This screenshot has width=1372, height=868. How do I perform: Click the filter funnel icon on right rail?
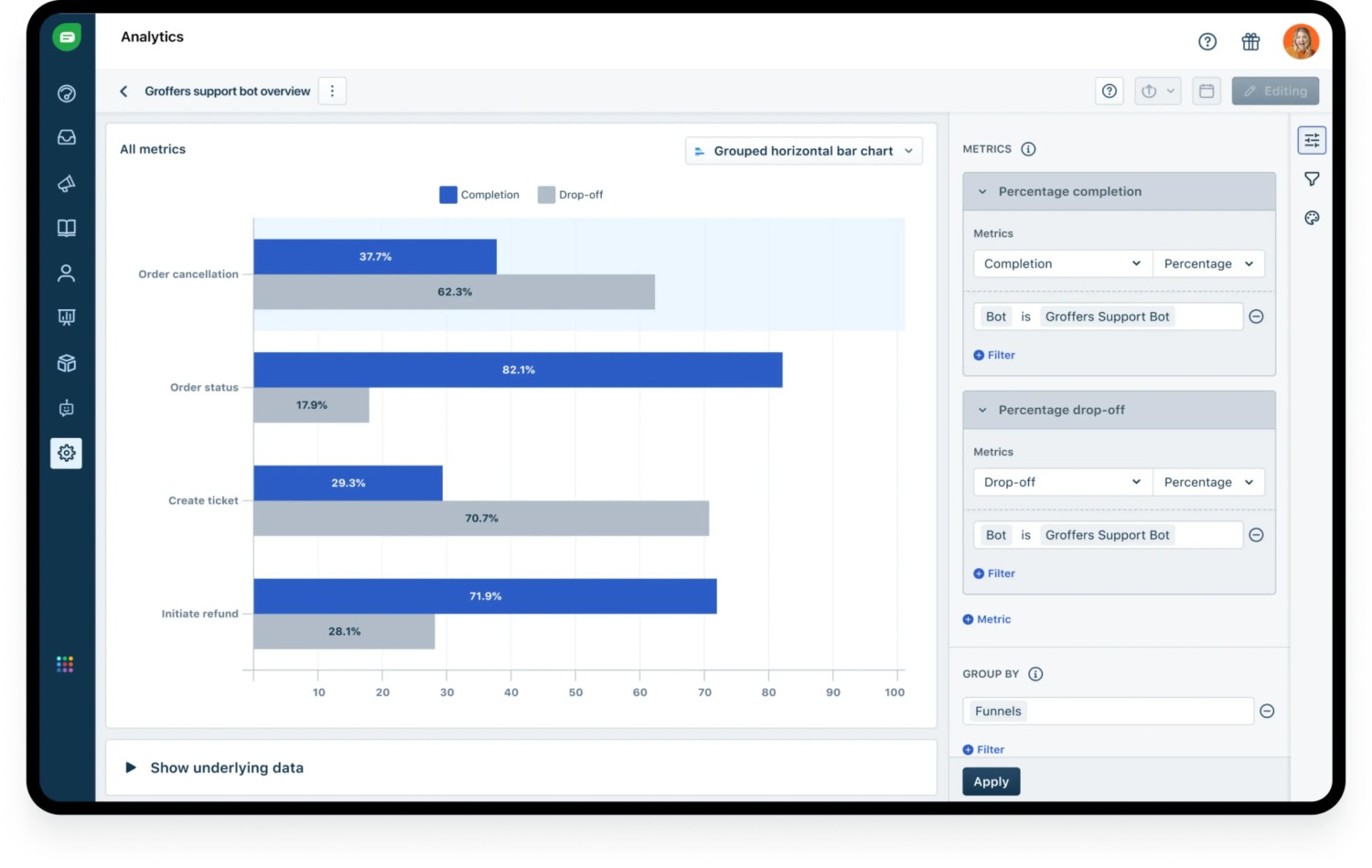pos(1312,179)
